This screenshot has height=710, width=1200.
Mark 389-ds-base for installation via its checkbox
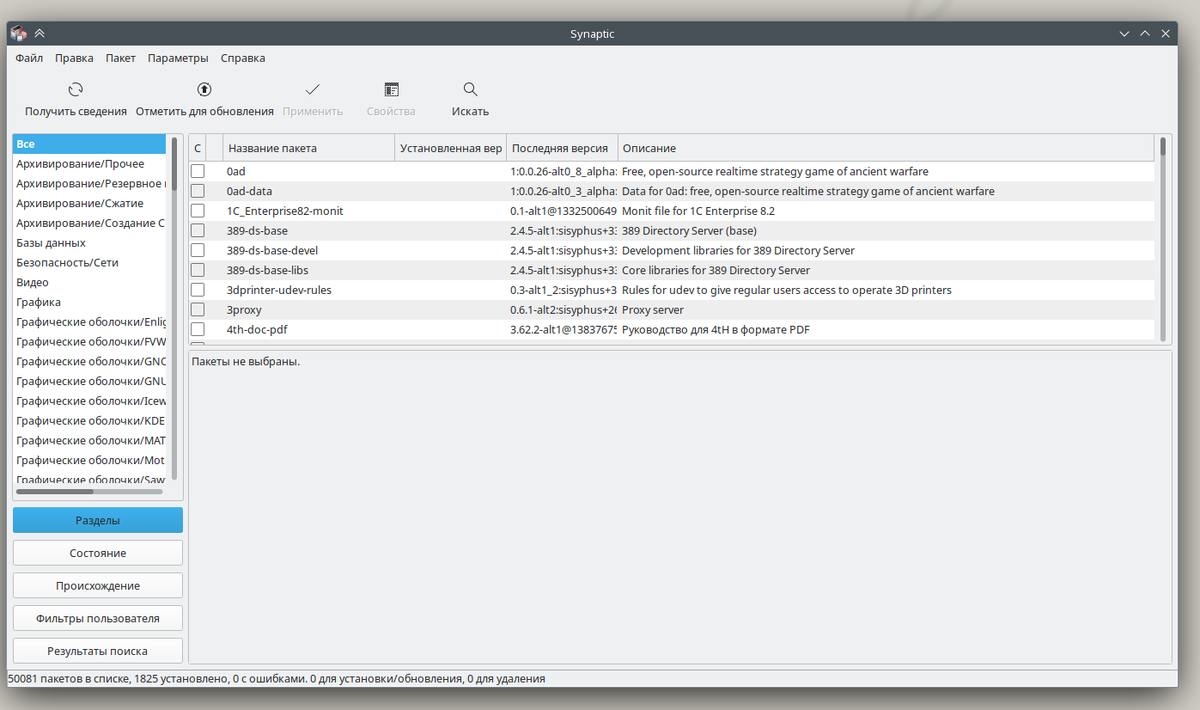pos(196,230)
